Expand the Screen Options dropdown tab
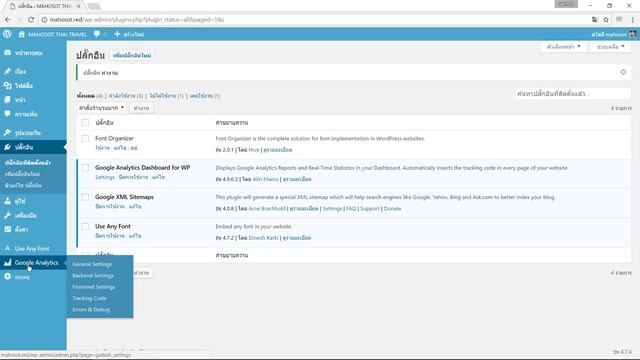This screenshot has width=640, height=360. pyautogui.click(x=564, y=47)
